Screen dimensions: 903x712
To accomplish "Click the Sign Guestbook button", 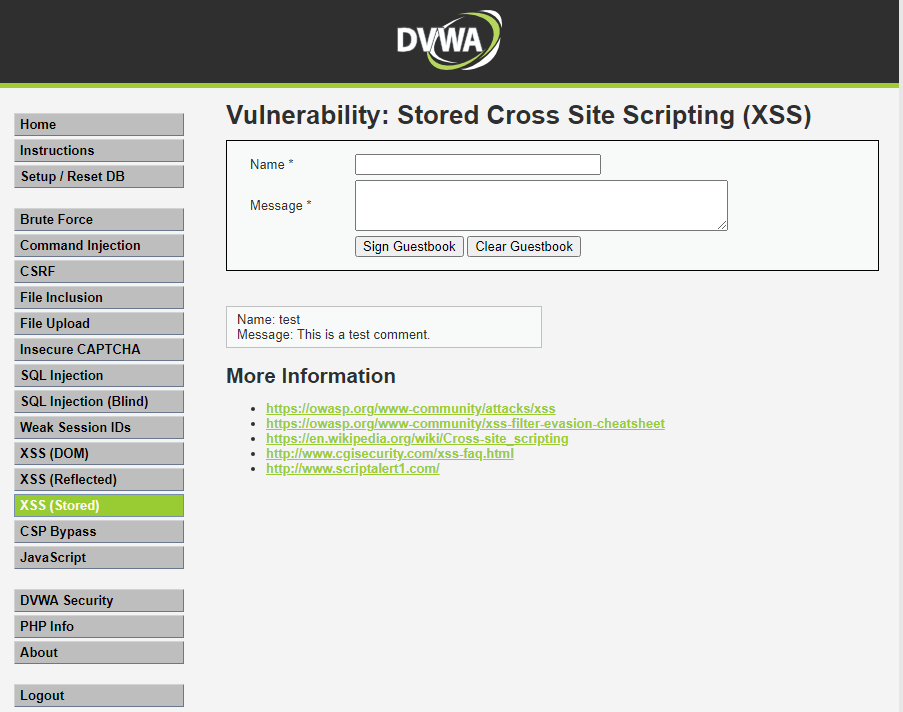I will click(409, 247).
